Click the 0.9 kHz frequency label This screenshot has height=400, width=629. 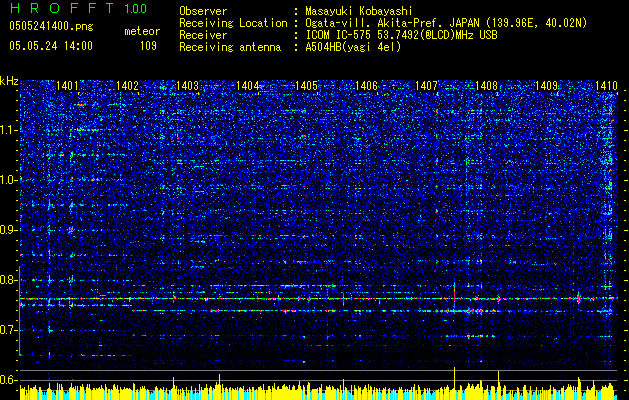pyautogui.click(x=9, y=230)
